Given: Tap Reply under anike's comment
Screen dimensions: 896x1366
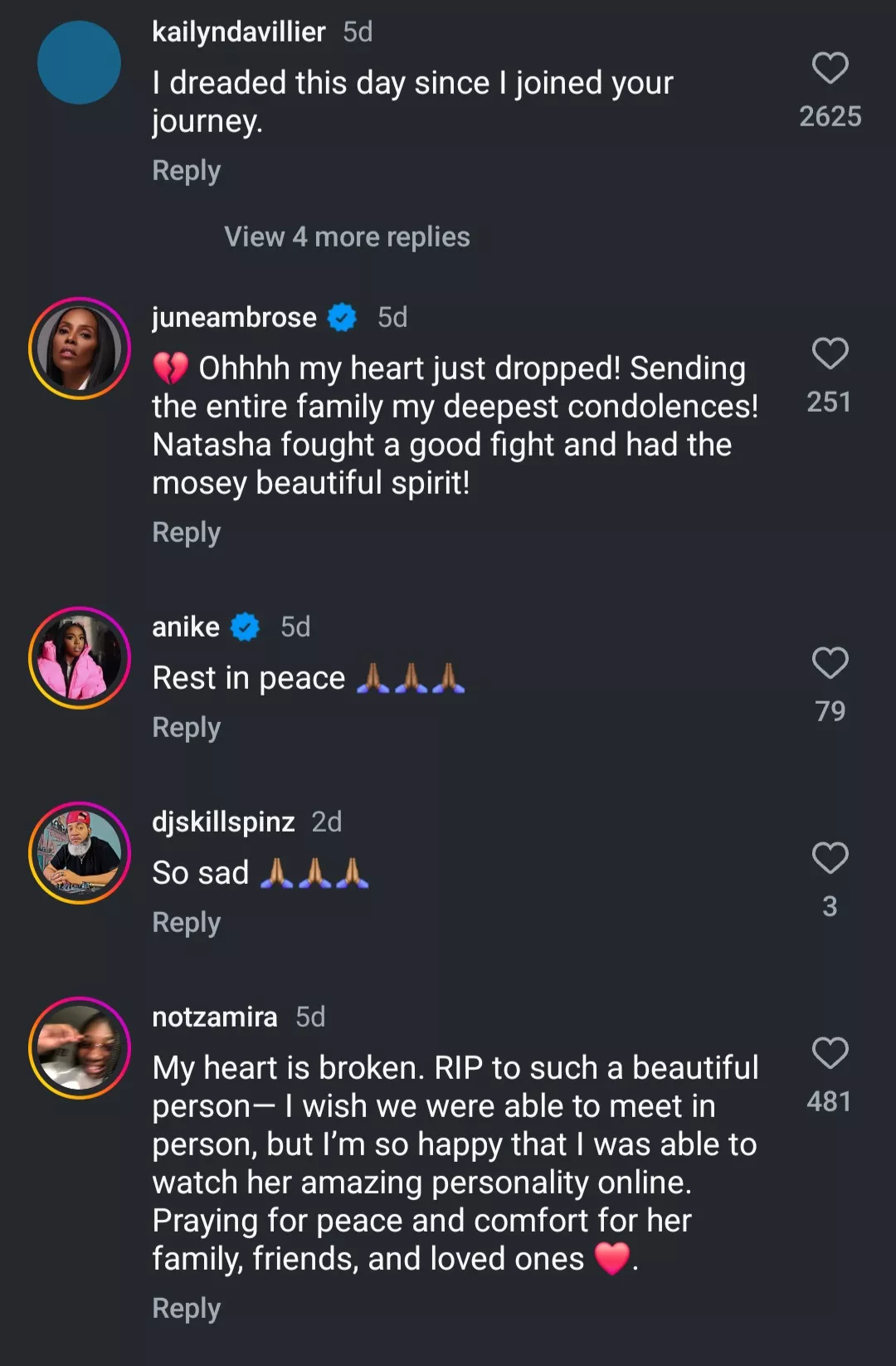Looking at the screenshot, I should point(187,728).
